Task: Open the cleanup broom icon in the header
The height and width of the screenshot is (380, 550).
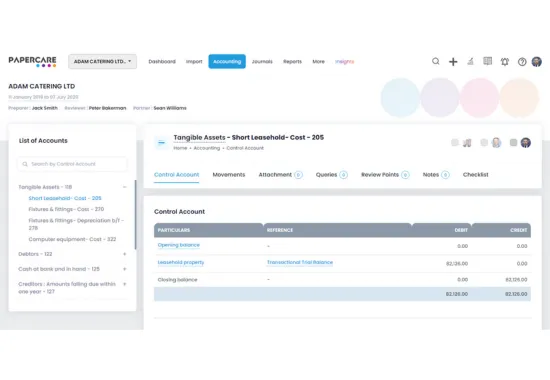Action: click(x=470, y=61)
